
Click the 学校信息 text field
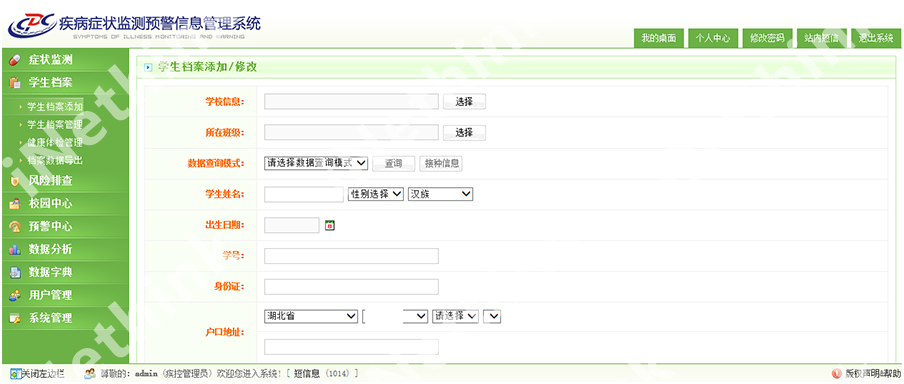(x=352, y=101)
